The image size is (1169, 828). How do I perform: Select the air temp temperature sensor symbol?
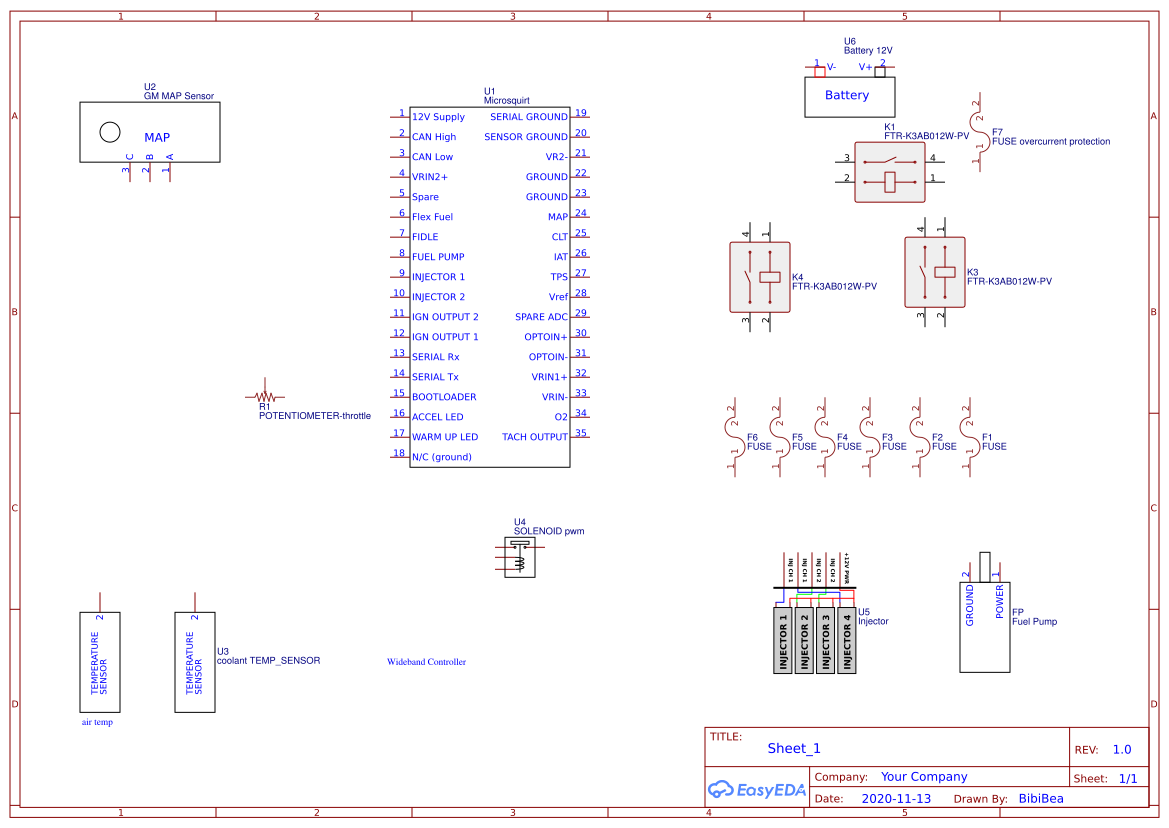100,660
